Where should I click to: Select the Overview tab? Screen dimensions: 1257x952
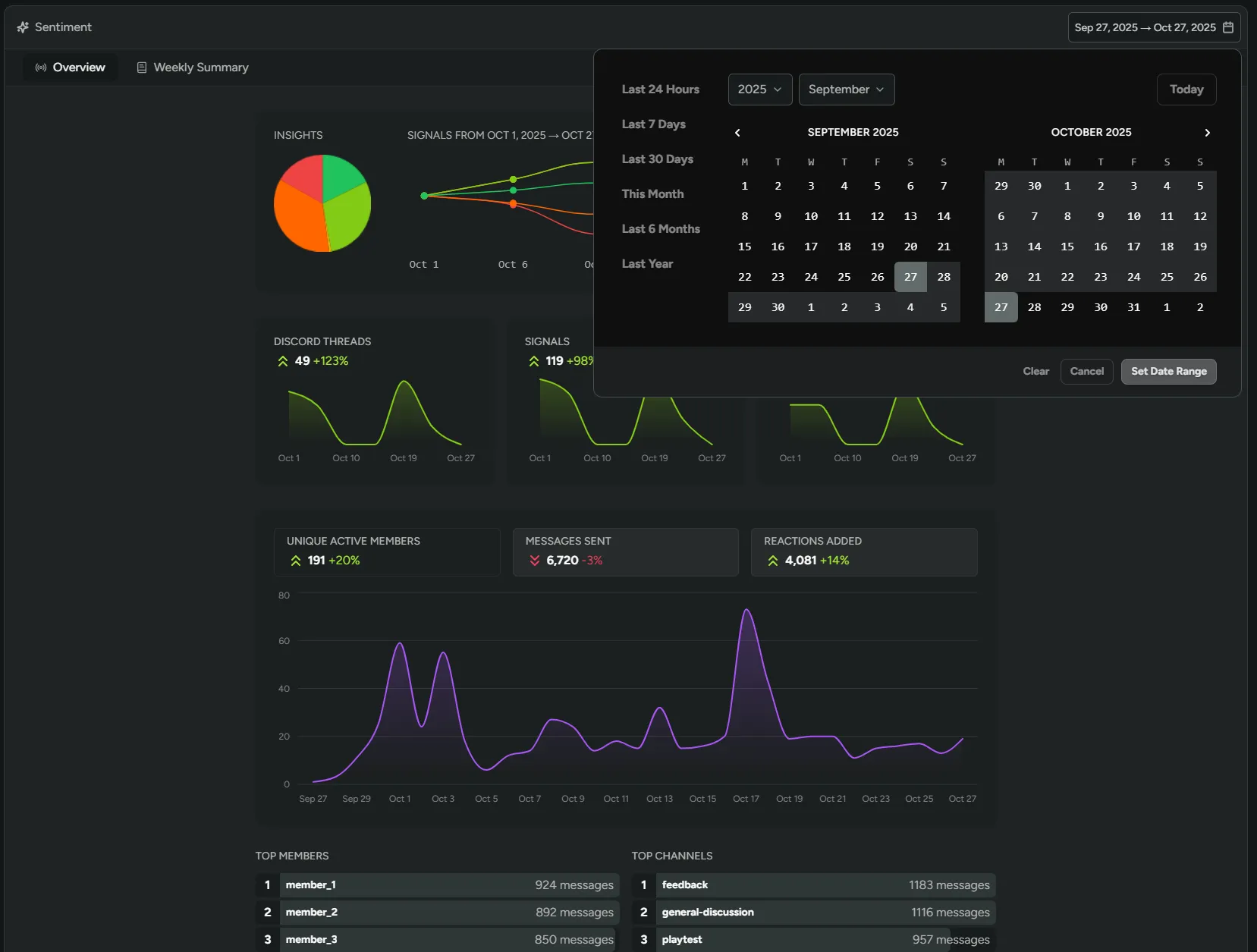(78, 68)
